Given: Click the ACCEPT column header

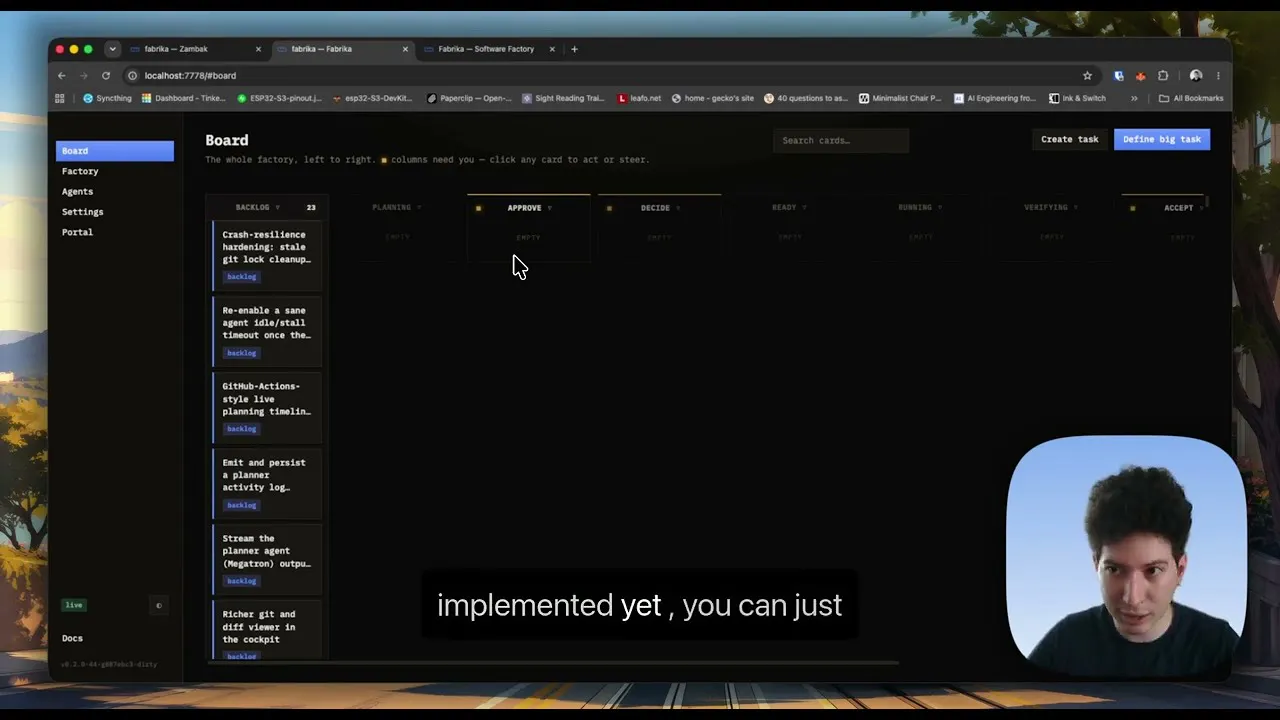Looking at the screenshot, I should [x=1178, y=208].
